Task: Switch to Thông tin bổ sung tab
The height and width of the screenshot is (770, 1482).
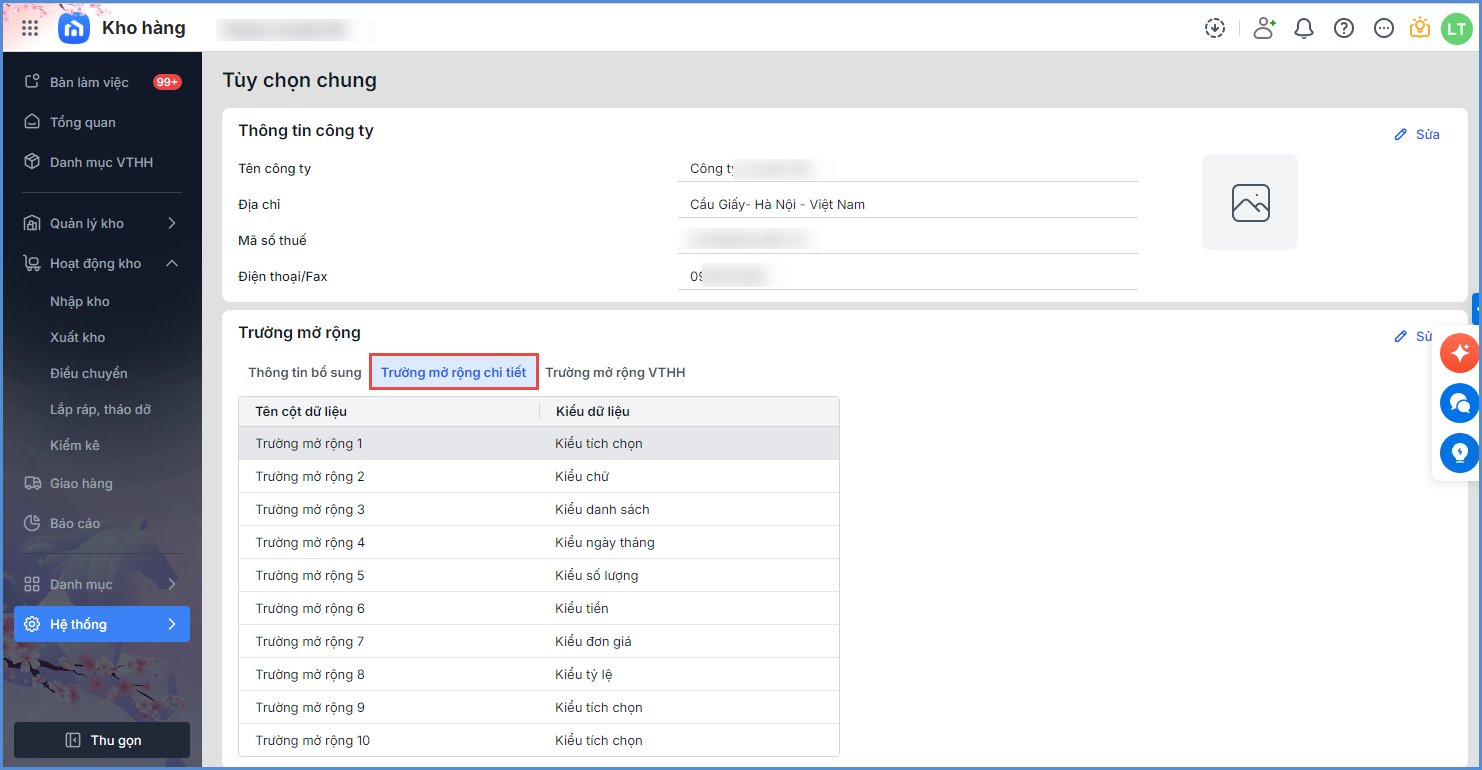Action: 305,372
